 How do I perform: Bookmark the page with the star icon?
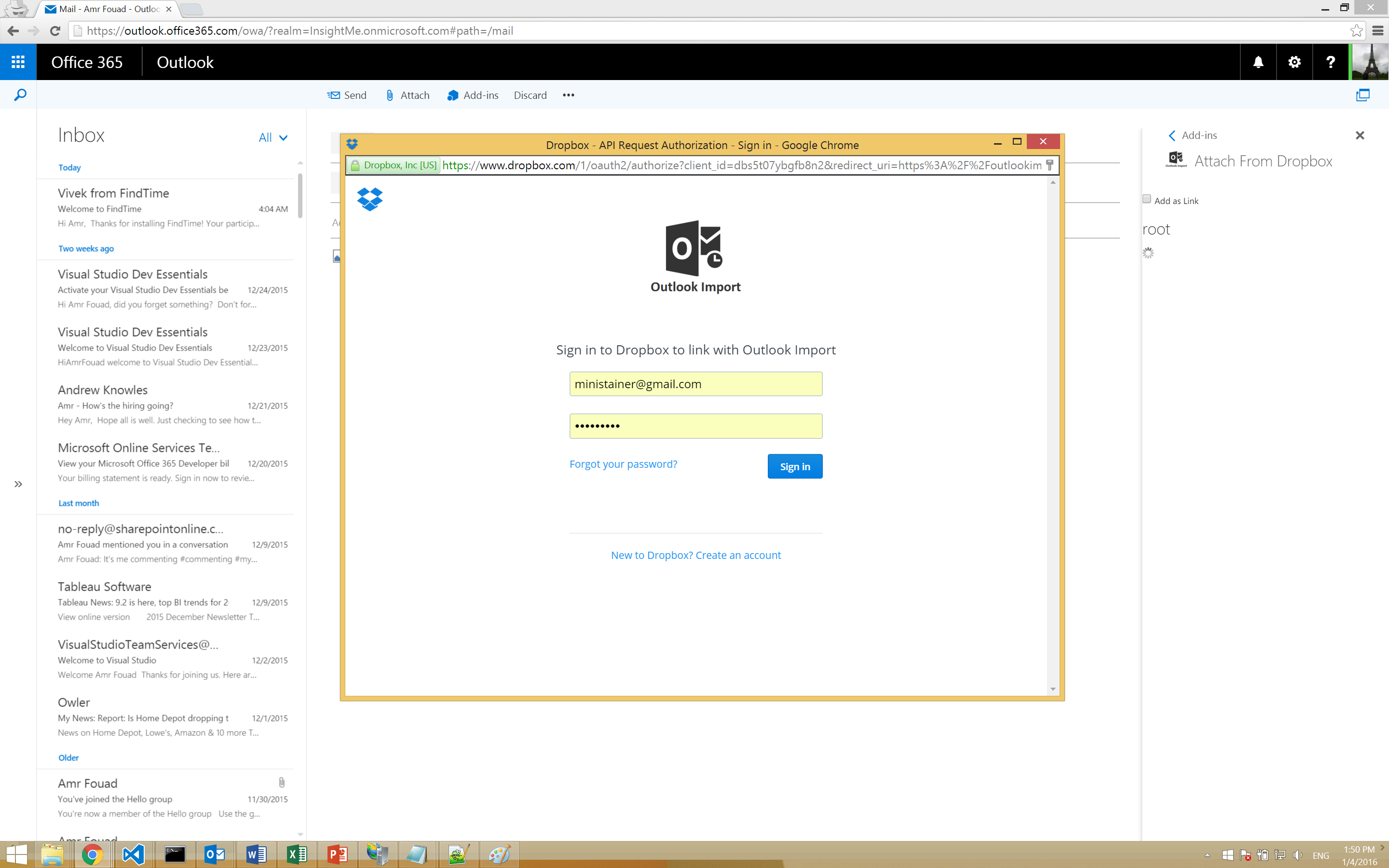tap(1356, 31)
